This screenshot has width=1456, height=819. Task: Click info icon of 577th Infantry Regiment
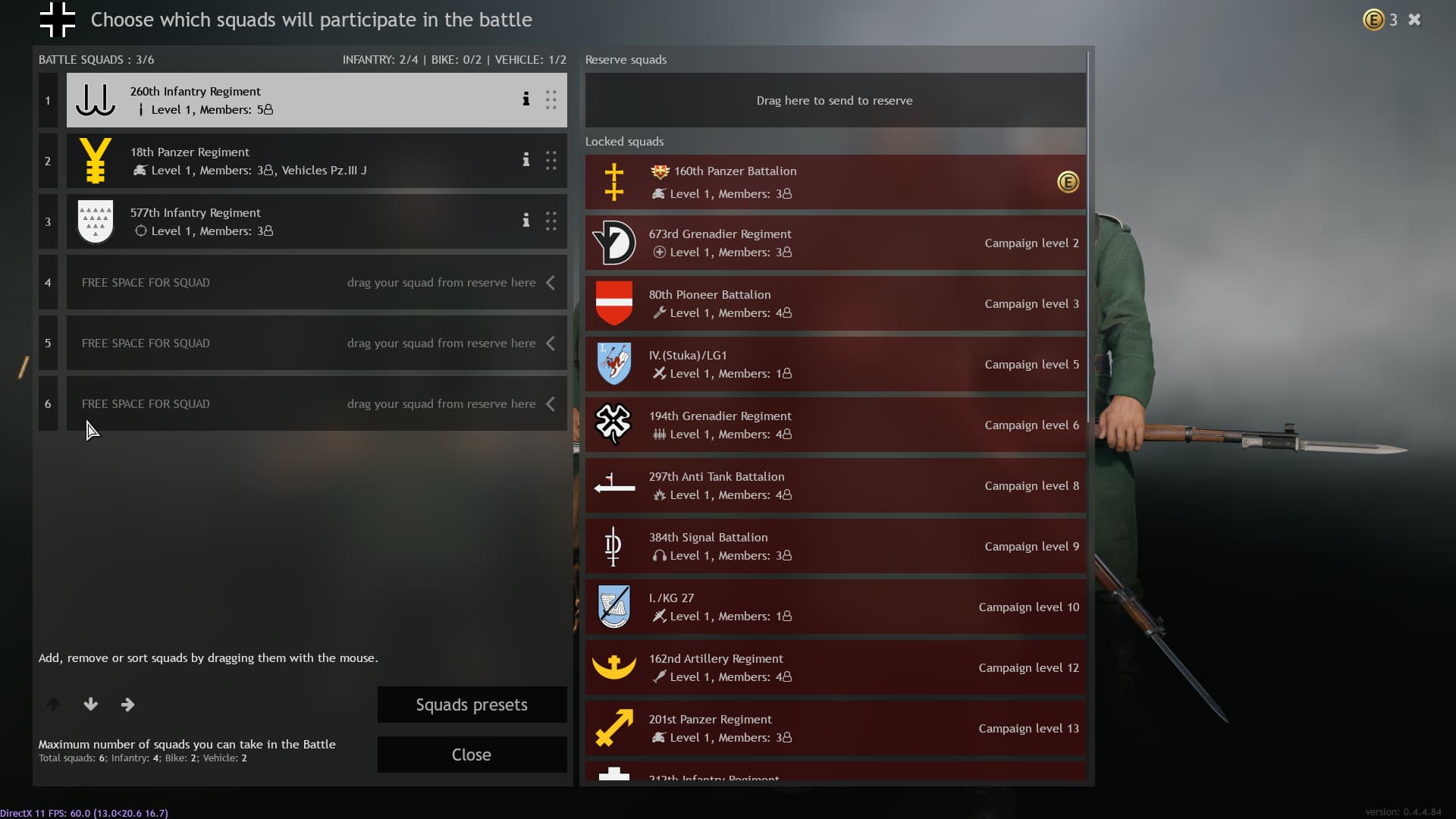point(526,221)
